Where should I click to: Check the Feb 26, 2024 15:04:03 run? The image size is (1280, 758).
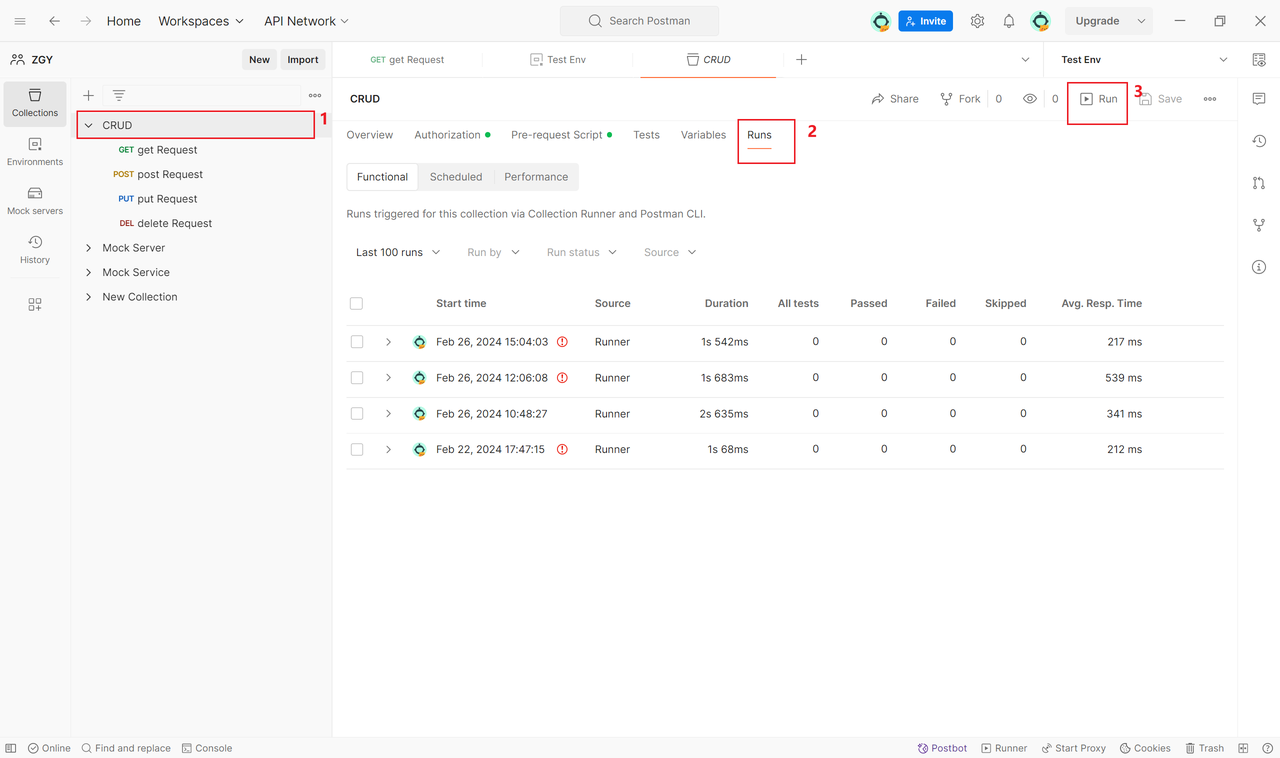tap(356, 342)
